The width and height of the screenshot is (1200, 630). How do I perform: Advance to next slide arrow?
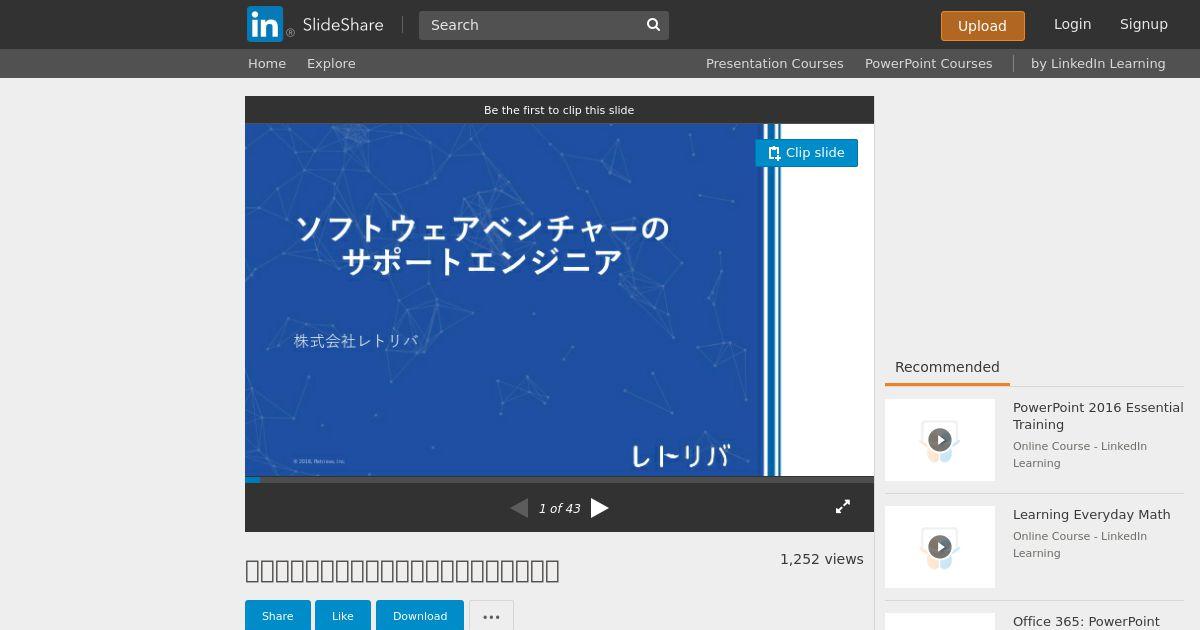(600, 508)
